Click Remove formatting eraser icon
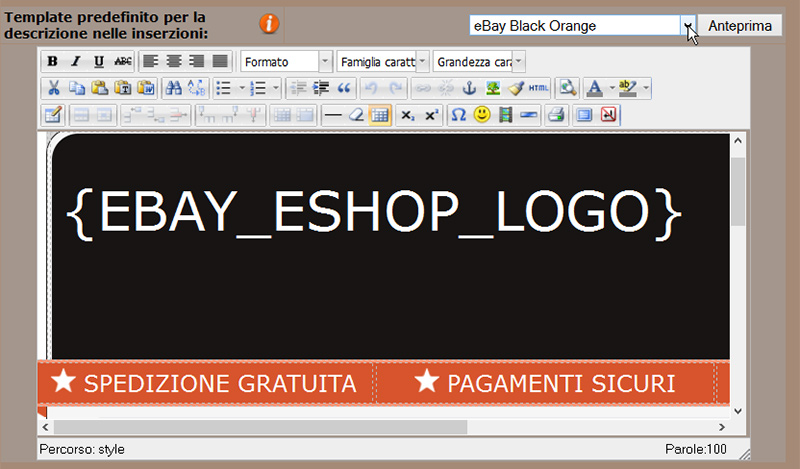 (356, 115)
